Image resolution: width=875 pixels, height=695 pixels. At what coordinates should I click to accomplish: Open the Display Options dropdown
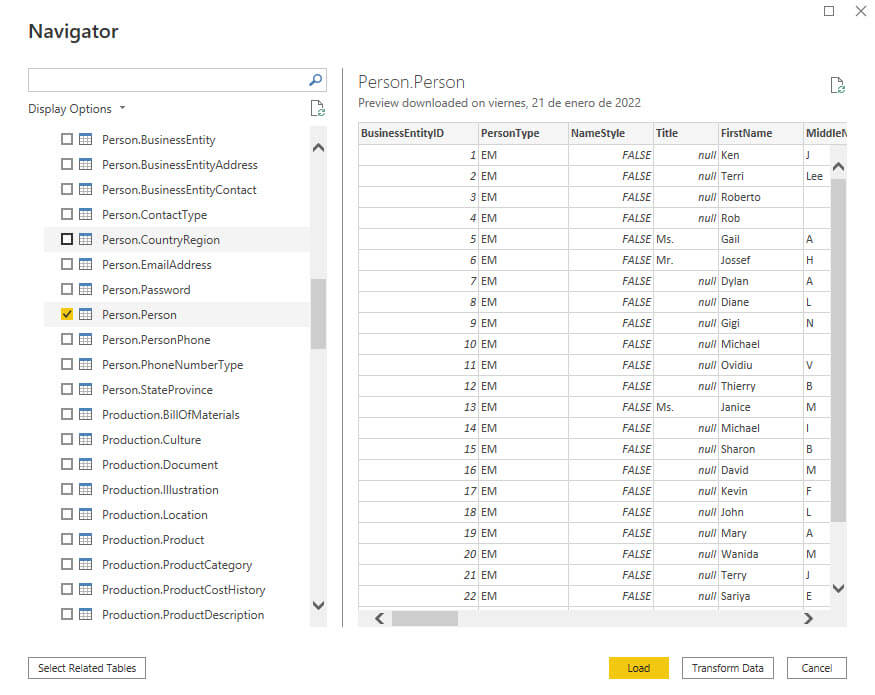tap(77, 109)
